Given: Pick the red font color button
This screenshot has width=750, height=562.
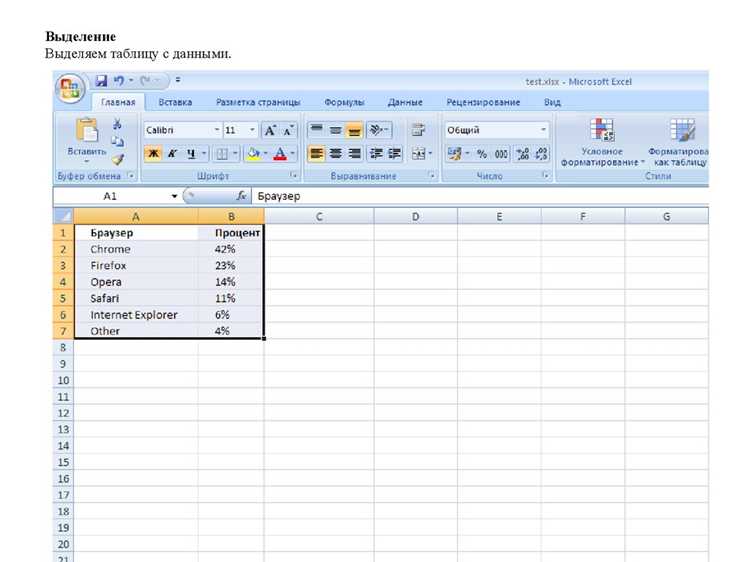Looking at the screenshot, I should tap(280, 154).
